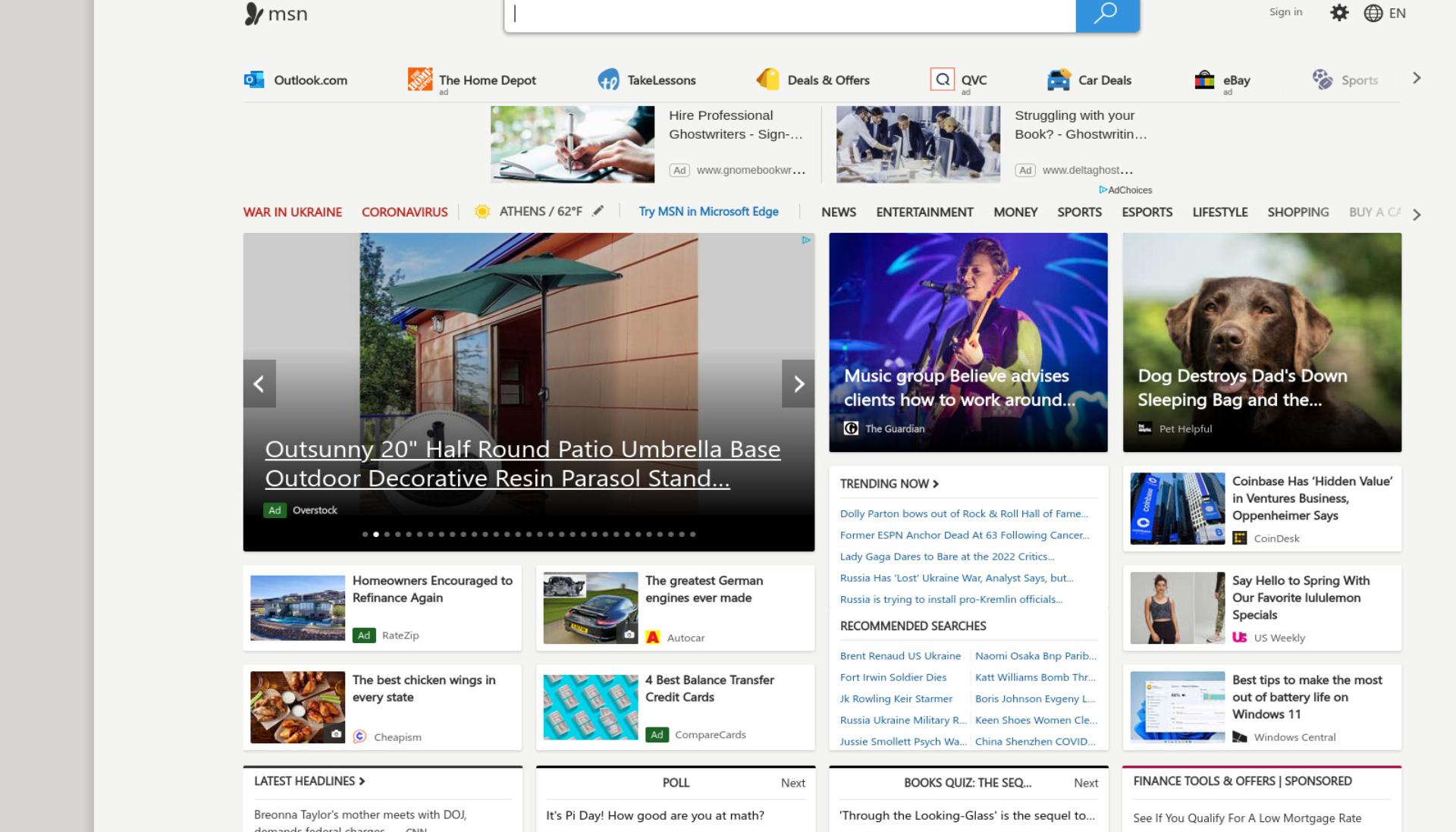Image resolution: width=1456 pixels, height=832 pixels.
Task: Open Dog Destroys Dad's Sleeping Bag story
Action: [1262, 342]
